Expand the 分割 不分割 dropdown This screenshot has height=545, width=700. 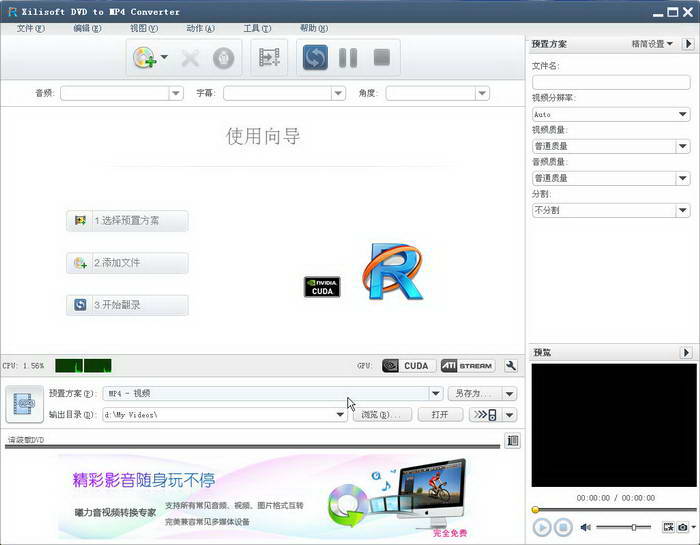[683, 210]
